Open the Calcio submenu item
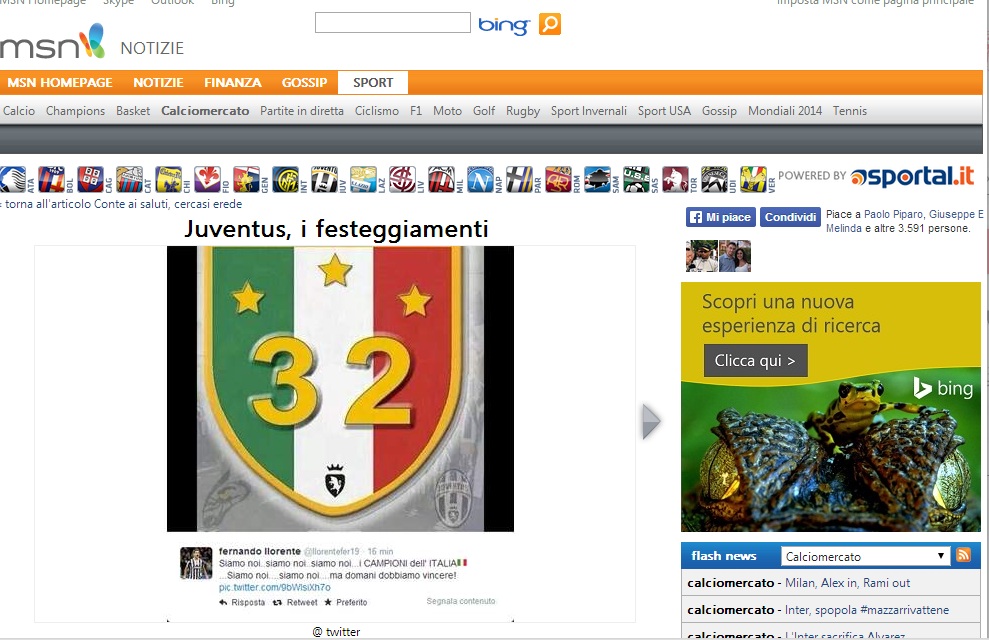The image size is (989, 640). click(x=19, y=111)
